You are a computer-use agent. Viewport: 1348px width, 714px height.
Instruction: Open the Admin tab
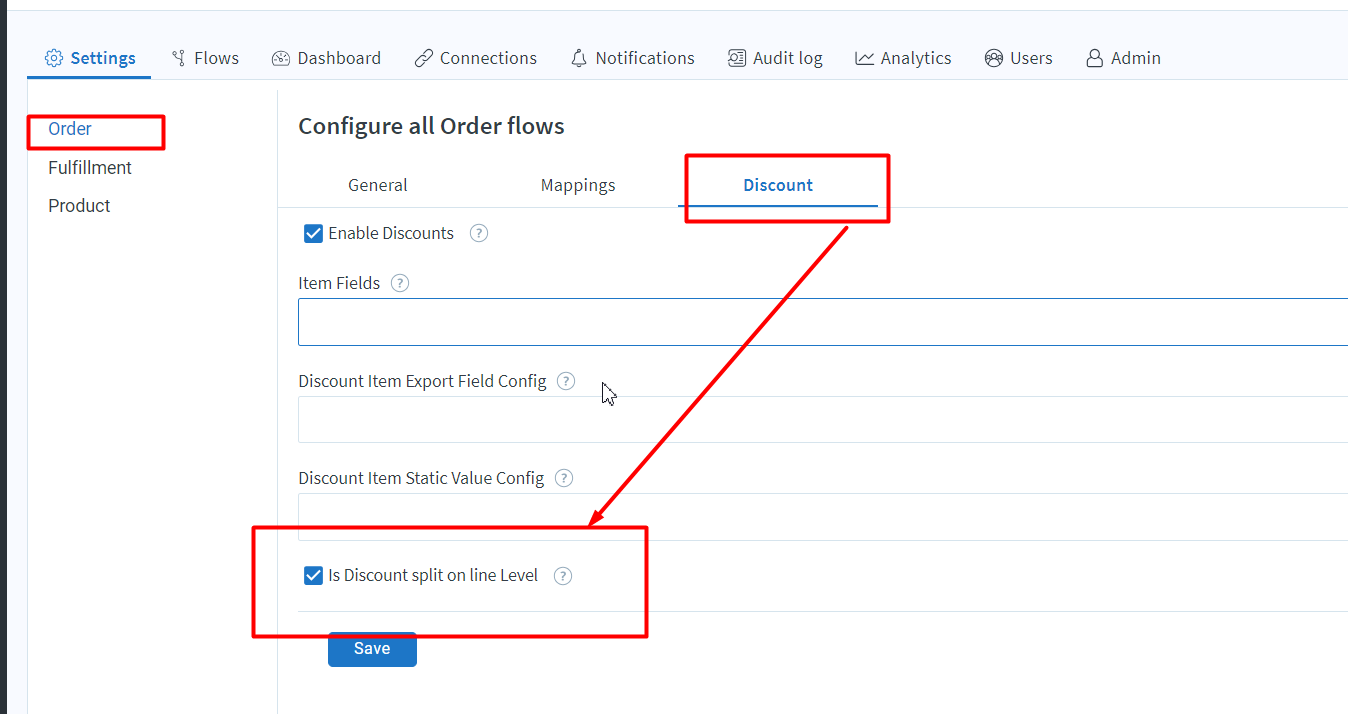(1123, 58)
